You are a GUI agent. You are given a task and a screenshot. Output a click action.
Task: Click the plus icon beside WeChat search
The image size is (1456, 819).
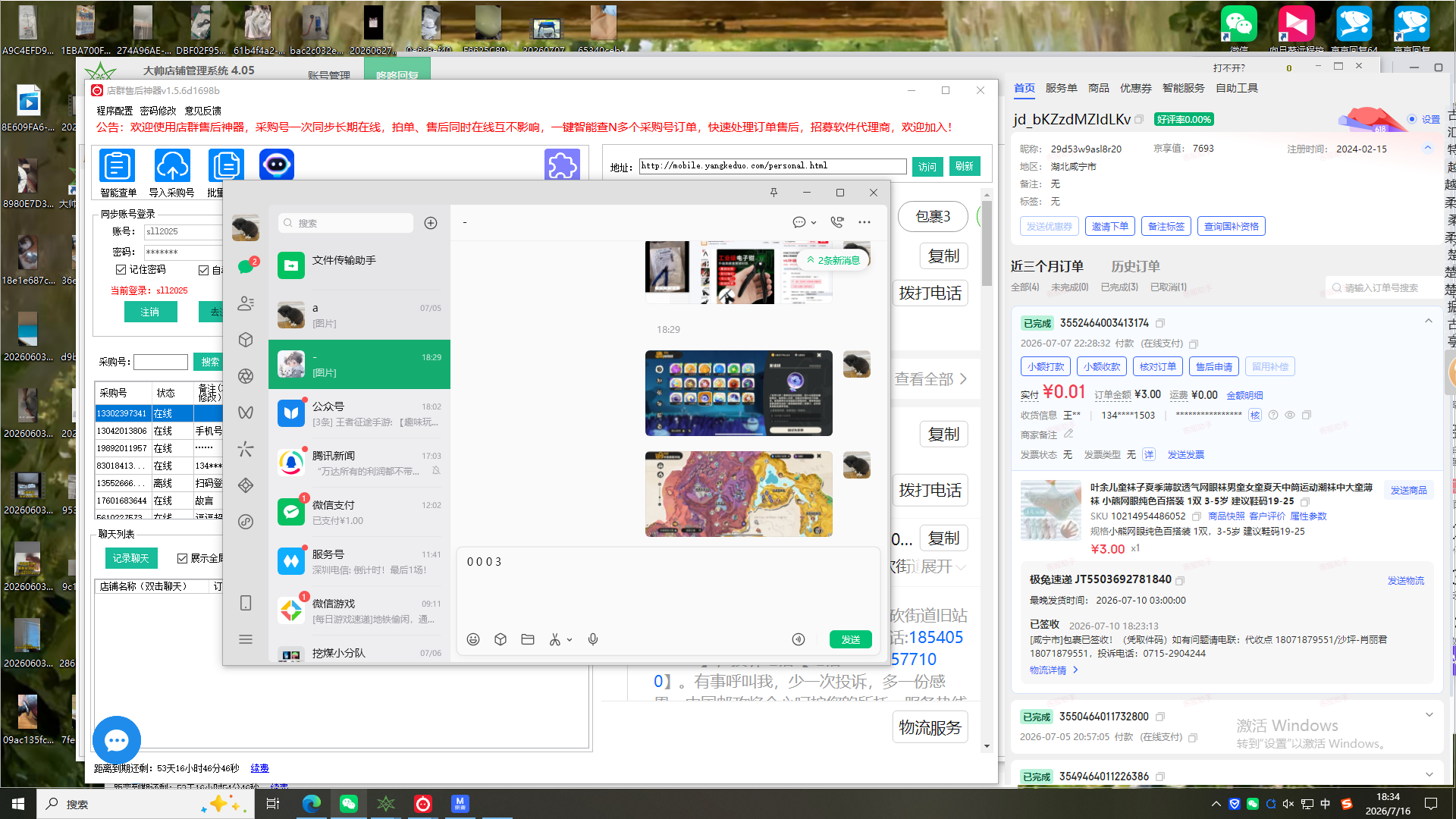431,223
